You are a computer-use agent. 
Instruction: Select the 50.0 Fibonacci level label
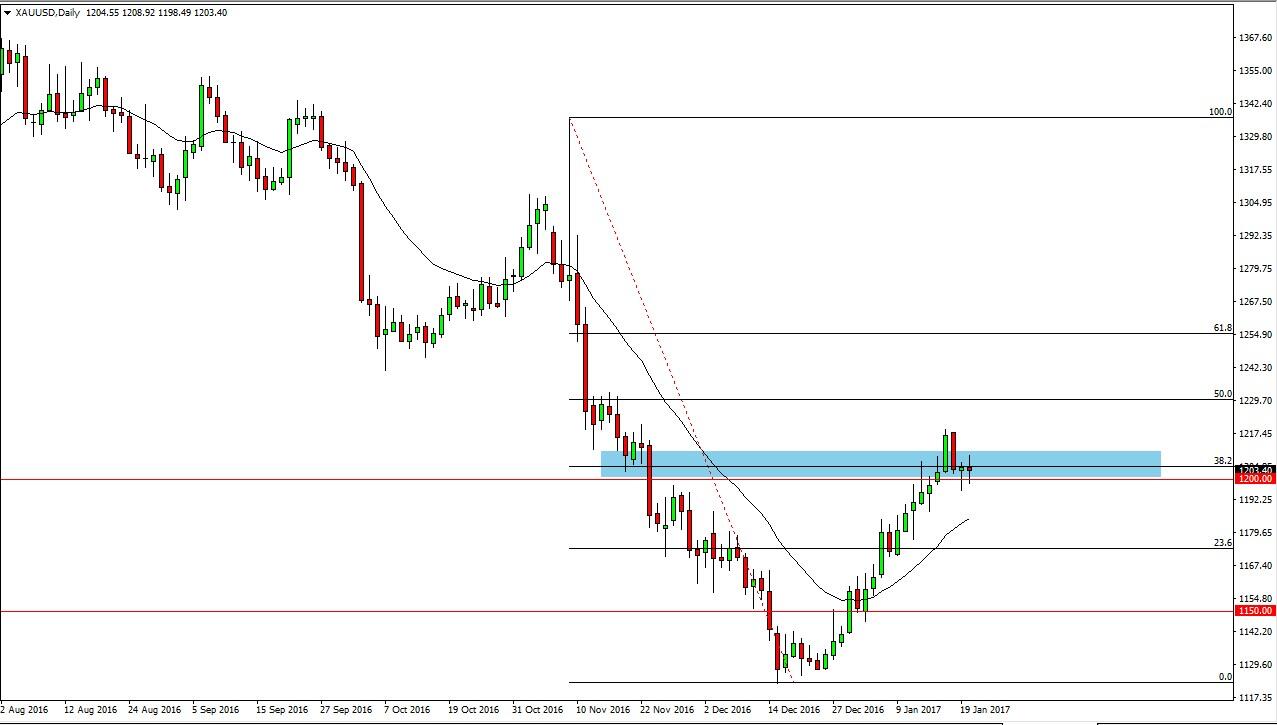(x=1222, y=394)
